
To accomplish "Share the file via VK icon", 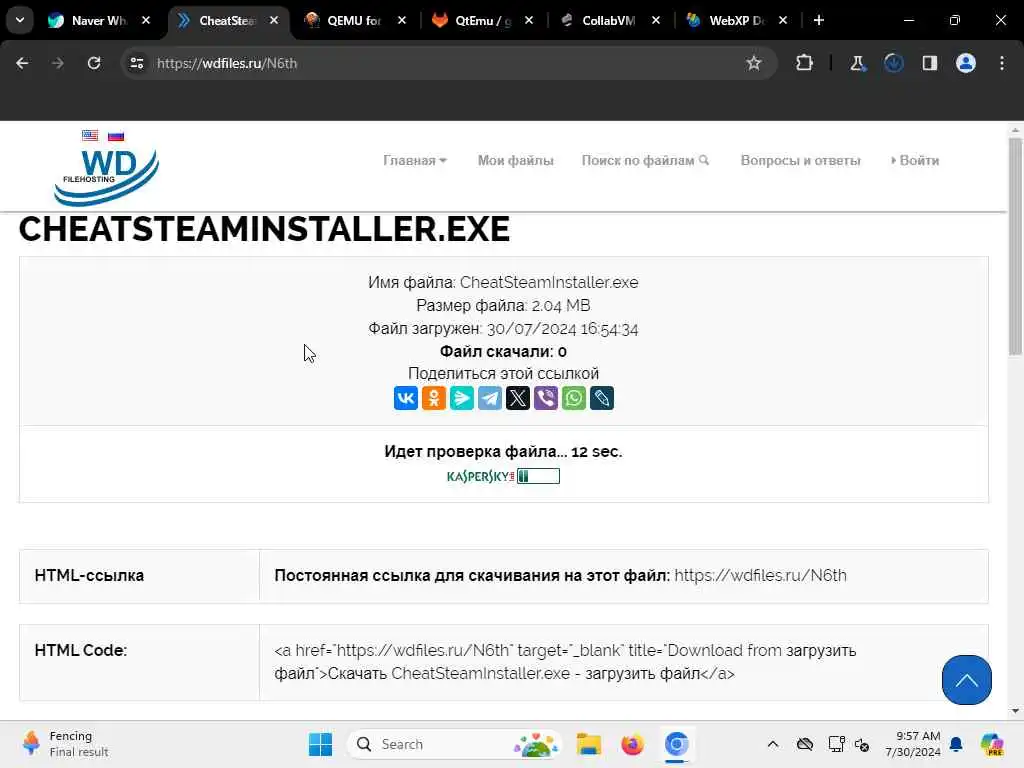I will [406, 398].
